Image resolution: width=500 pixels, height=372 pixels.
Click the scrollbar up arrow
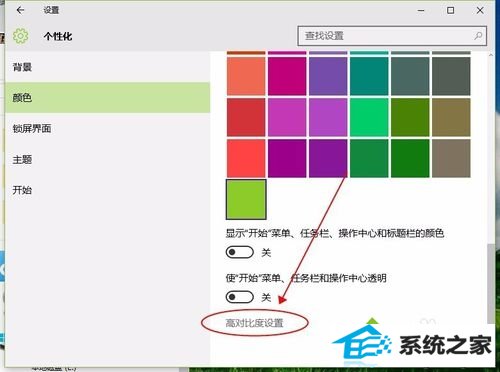coord(491,55)
